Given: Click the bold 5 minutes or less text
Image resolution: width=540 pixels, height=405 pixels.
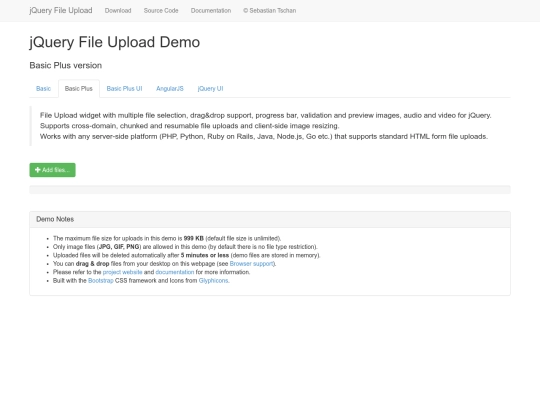Looking at the screenshot, I should point(205,255).
